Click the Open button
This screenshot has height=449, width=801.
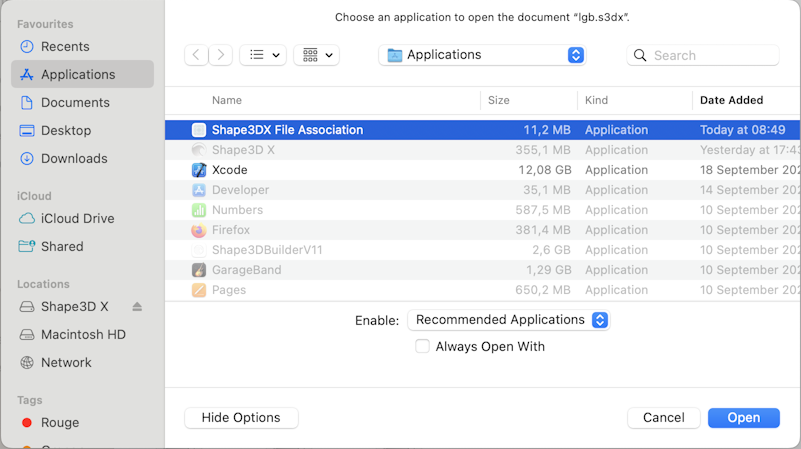click(x=744, y=418)
